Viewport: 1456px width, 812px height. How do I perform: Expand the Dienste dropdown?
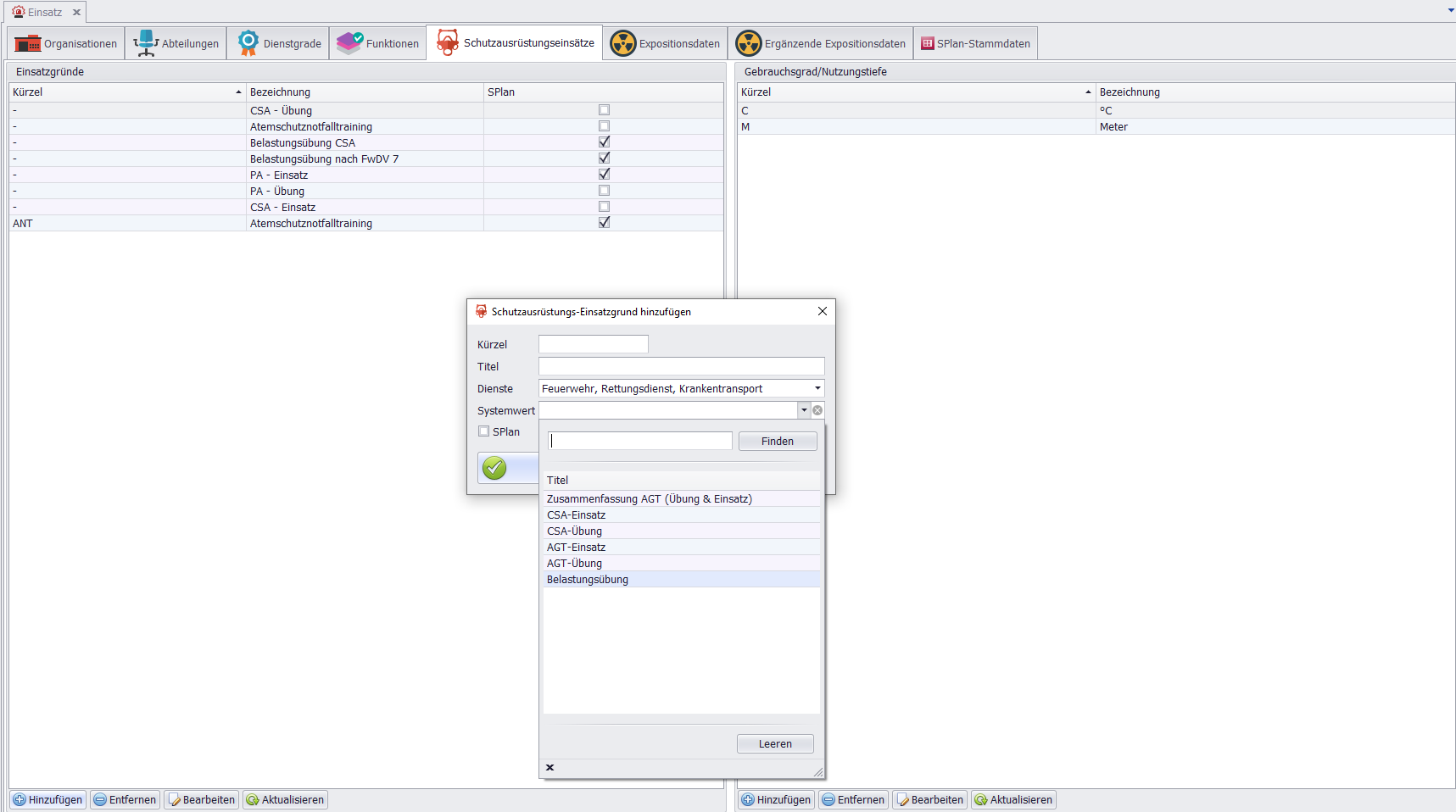[817, 388]
